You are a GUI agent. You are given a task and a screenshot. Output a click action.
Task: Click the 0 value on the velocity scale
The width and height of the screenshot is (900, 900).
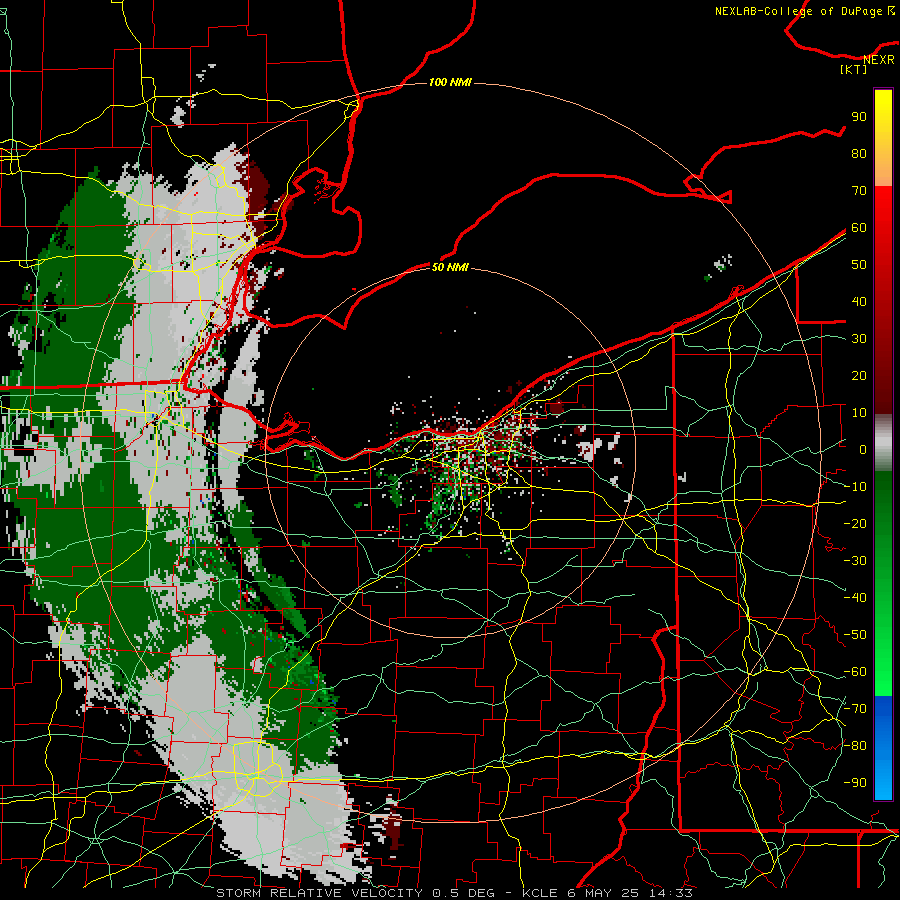pyautogui.click(x=863, y=449)
